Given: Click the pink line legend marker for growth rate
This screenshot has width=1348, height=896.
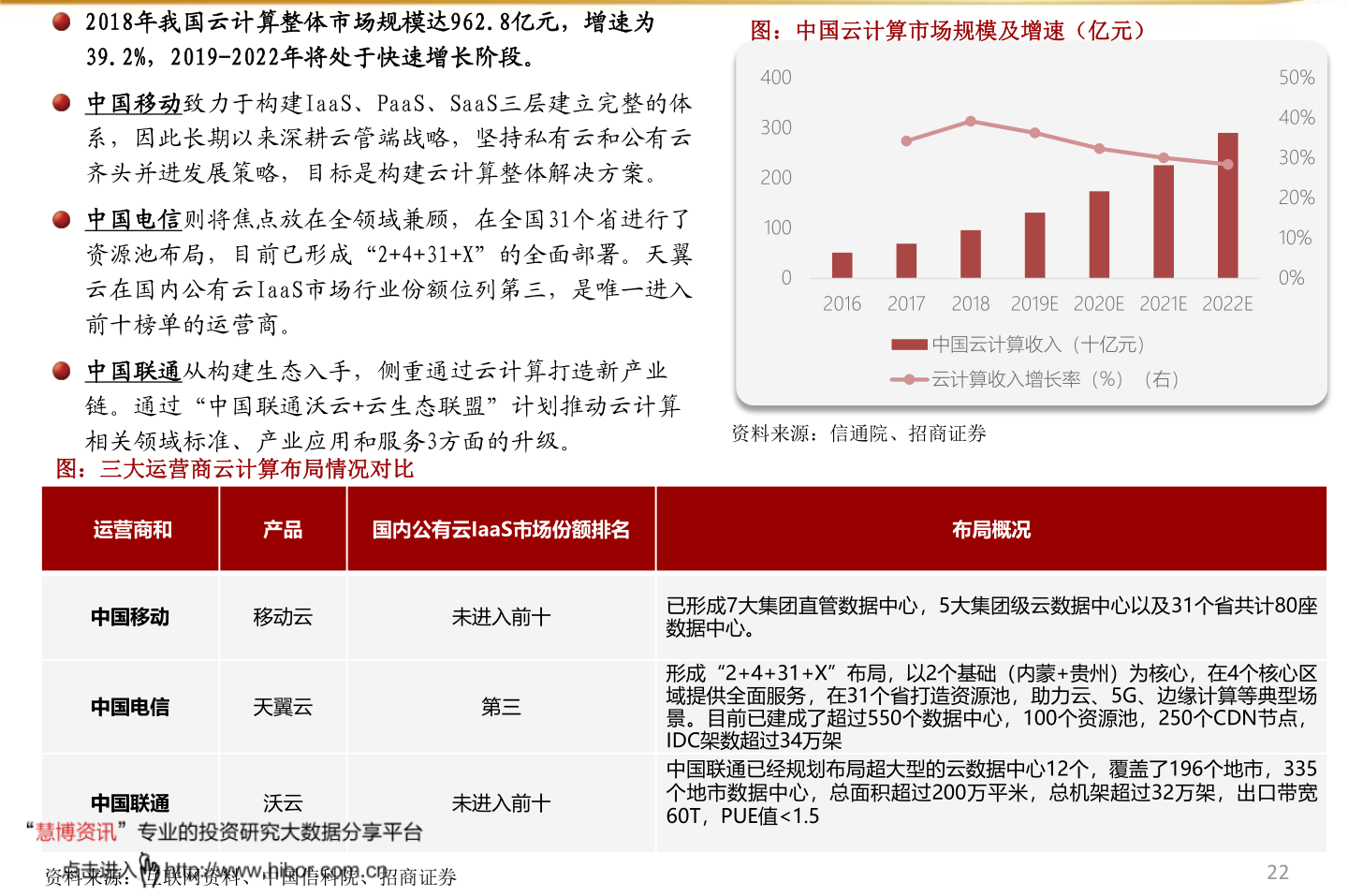Looking at the screenshot, I should [x=908, y=379].
